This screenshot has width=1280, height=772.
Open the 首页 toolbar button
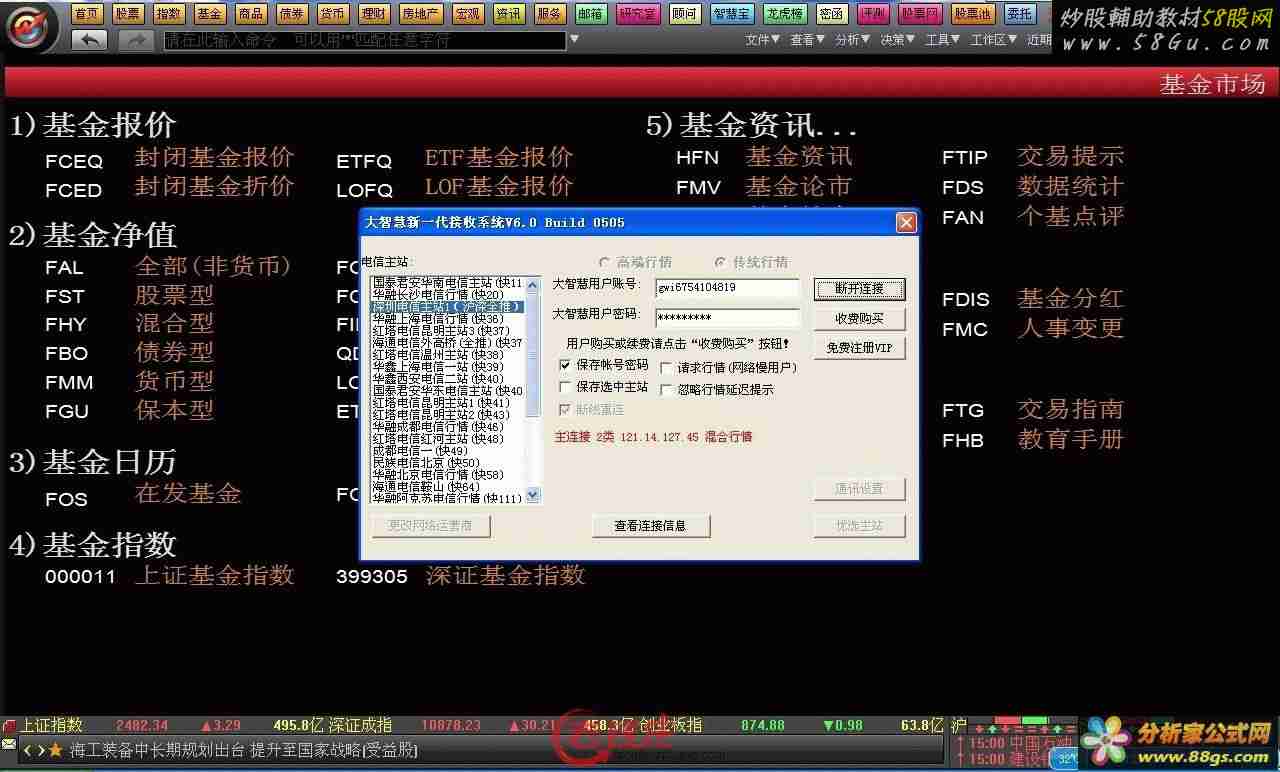point(87,14)
